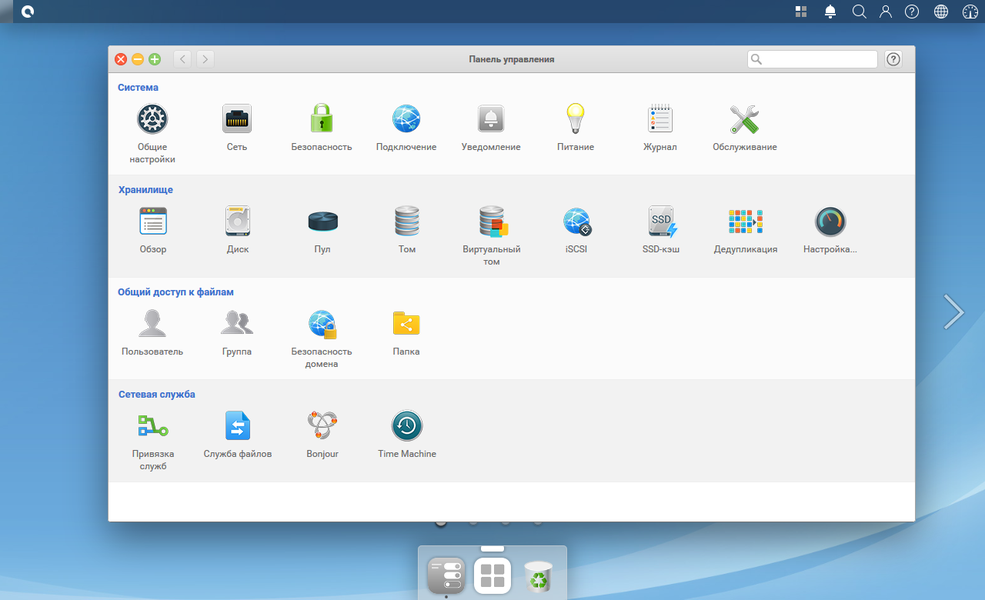Open Служба файлов icon
This screenshot has height=600, width=985.
tap(237, 426)
